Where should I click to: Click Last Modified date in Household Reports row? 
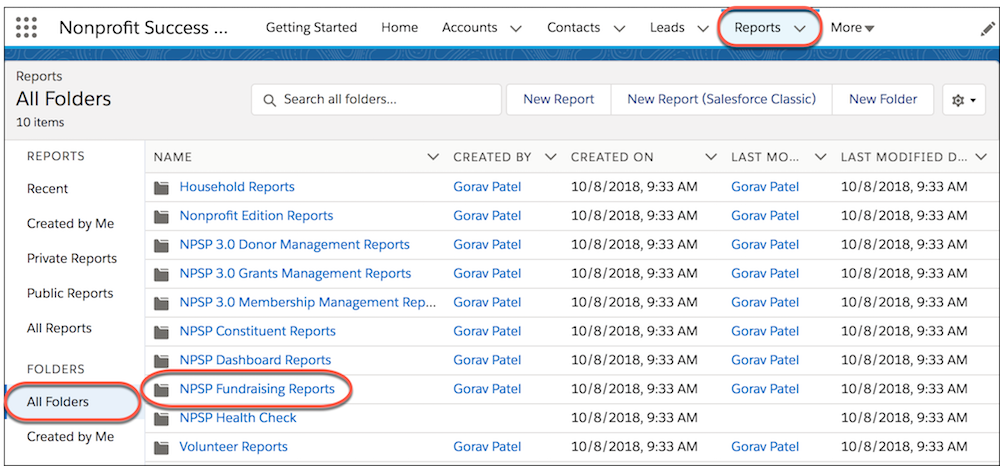pos(904,187)
